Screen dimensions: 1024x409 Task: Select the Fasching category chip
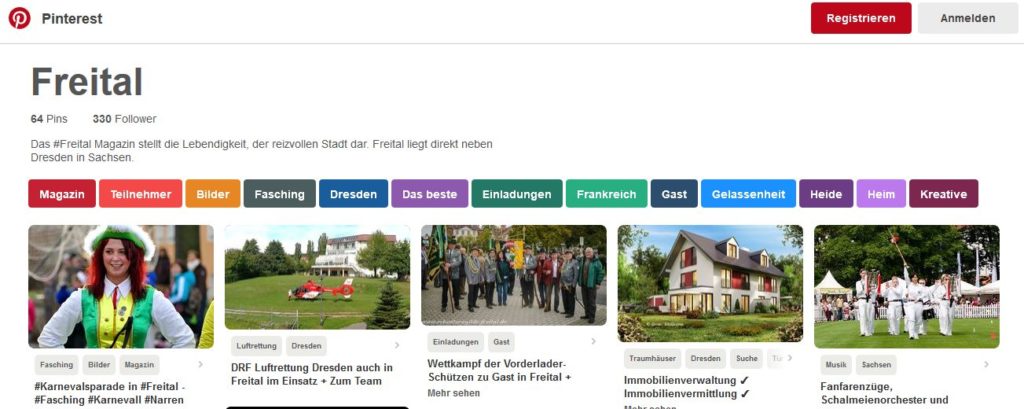click(280, 194)
